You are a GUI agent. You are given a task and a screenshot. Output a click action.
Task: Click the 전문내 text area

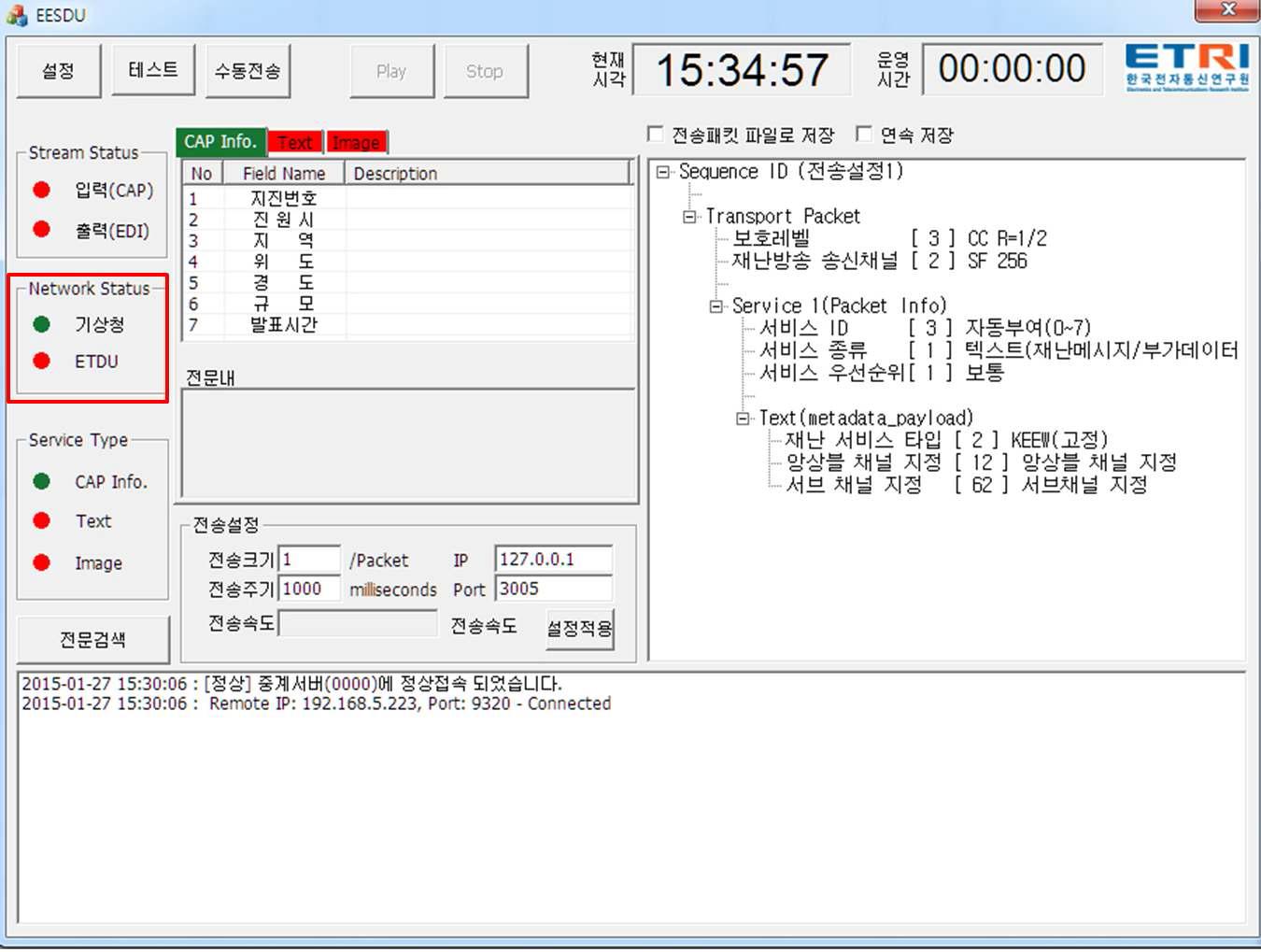click(x=408, y=445)
